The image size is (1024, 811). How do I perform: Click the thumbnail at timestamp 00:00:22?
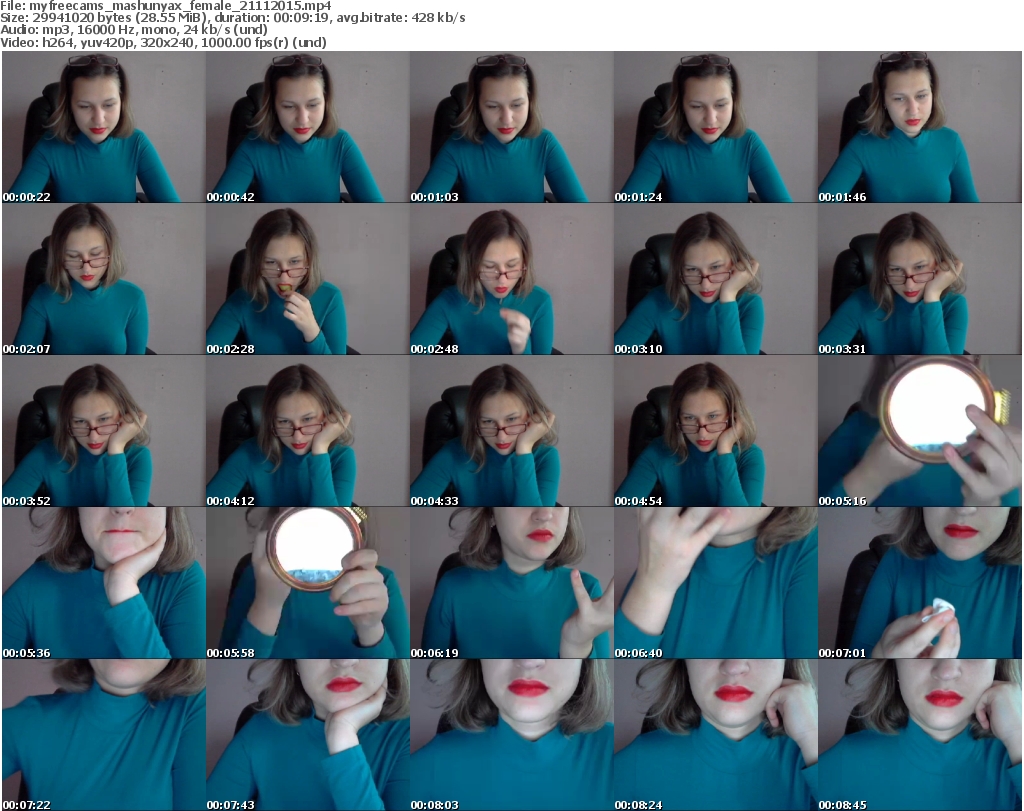[103, 127]
